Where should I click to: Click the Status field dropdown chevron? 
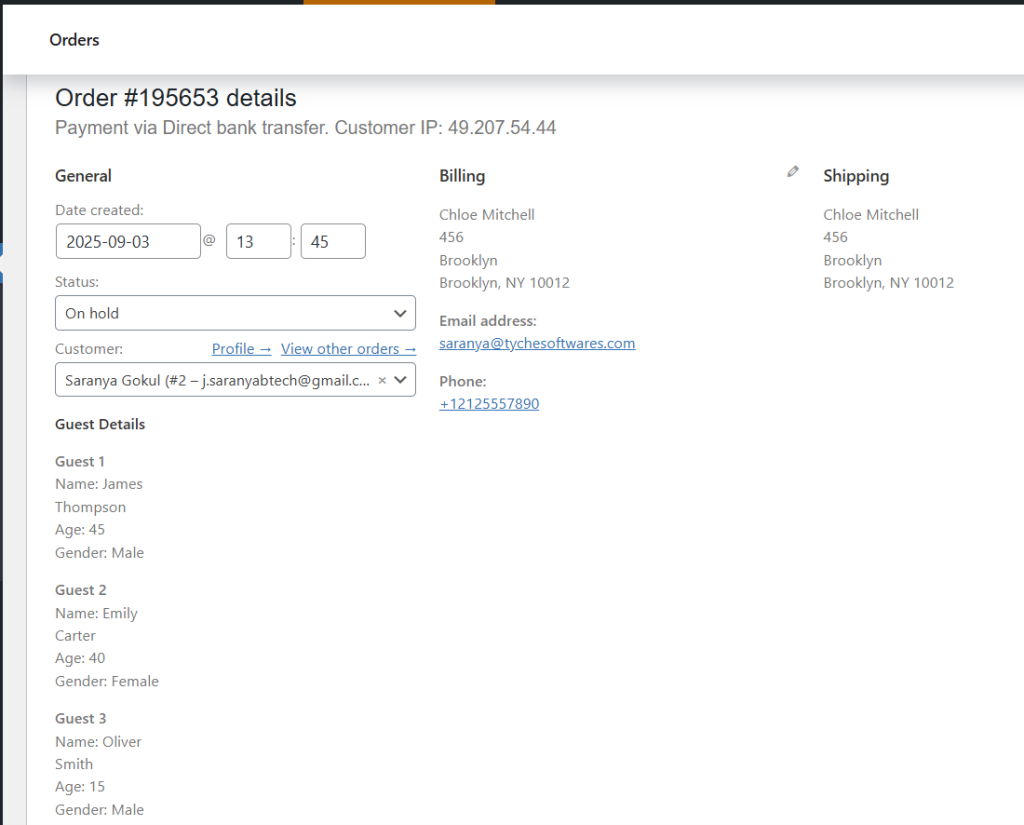(x=398, y=313)
